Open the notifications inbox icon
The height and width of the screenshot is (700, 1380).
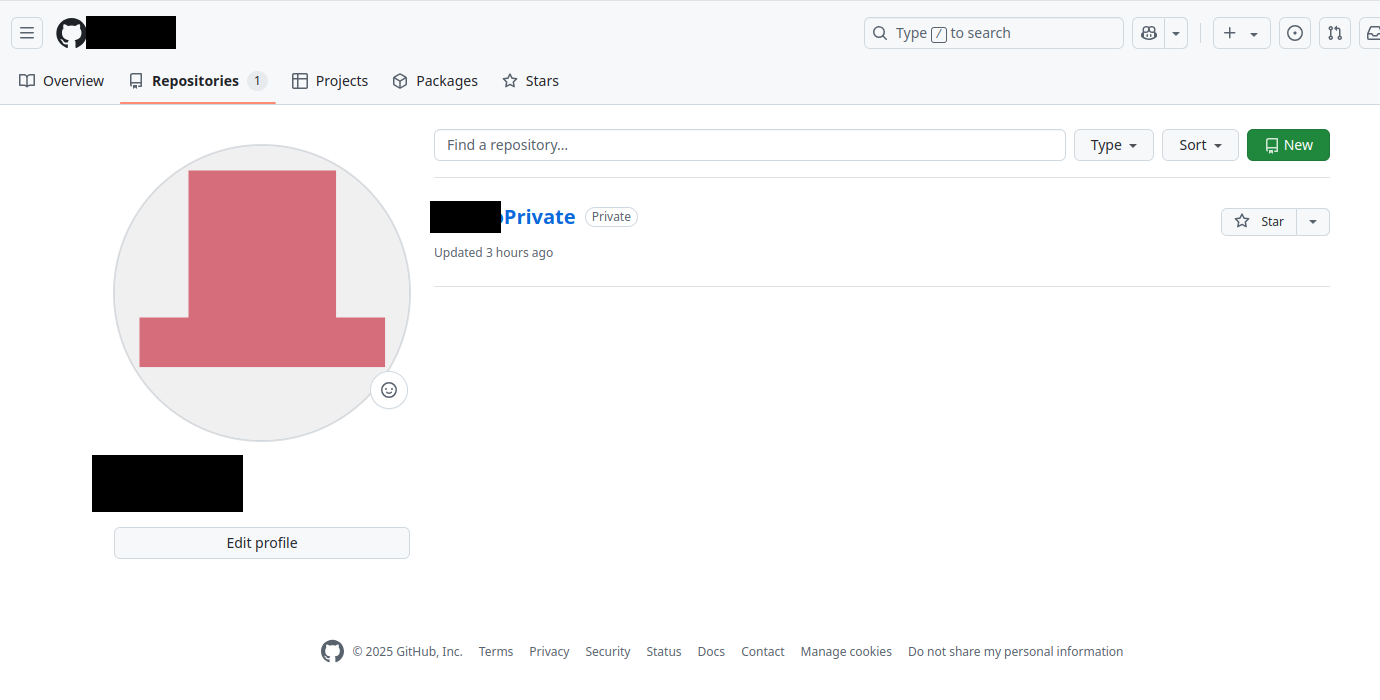click(x=1373, y=32)
